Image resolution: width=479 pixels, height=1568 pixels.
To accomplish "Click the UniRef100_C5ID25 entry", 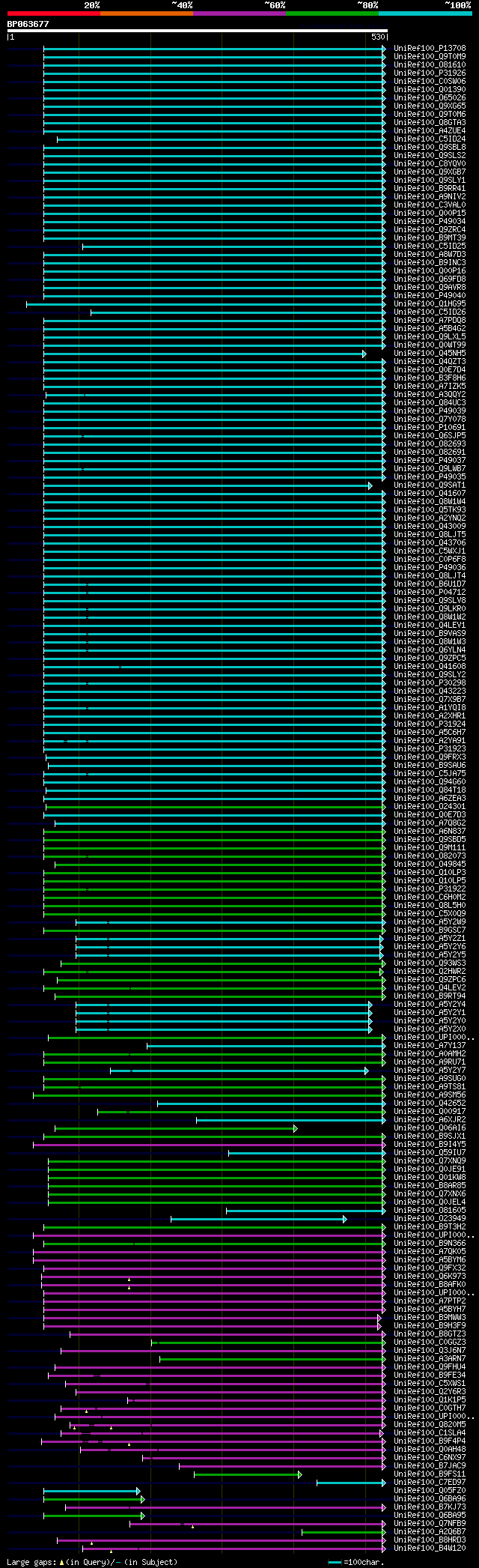I will click(x=430, y=246).
